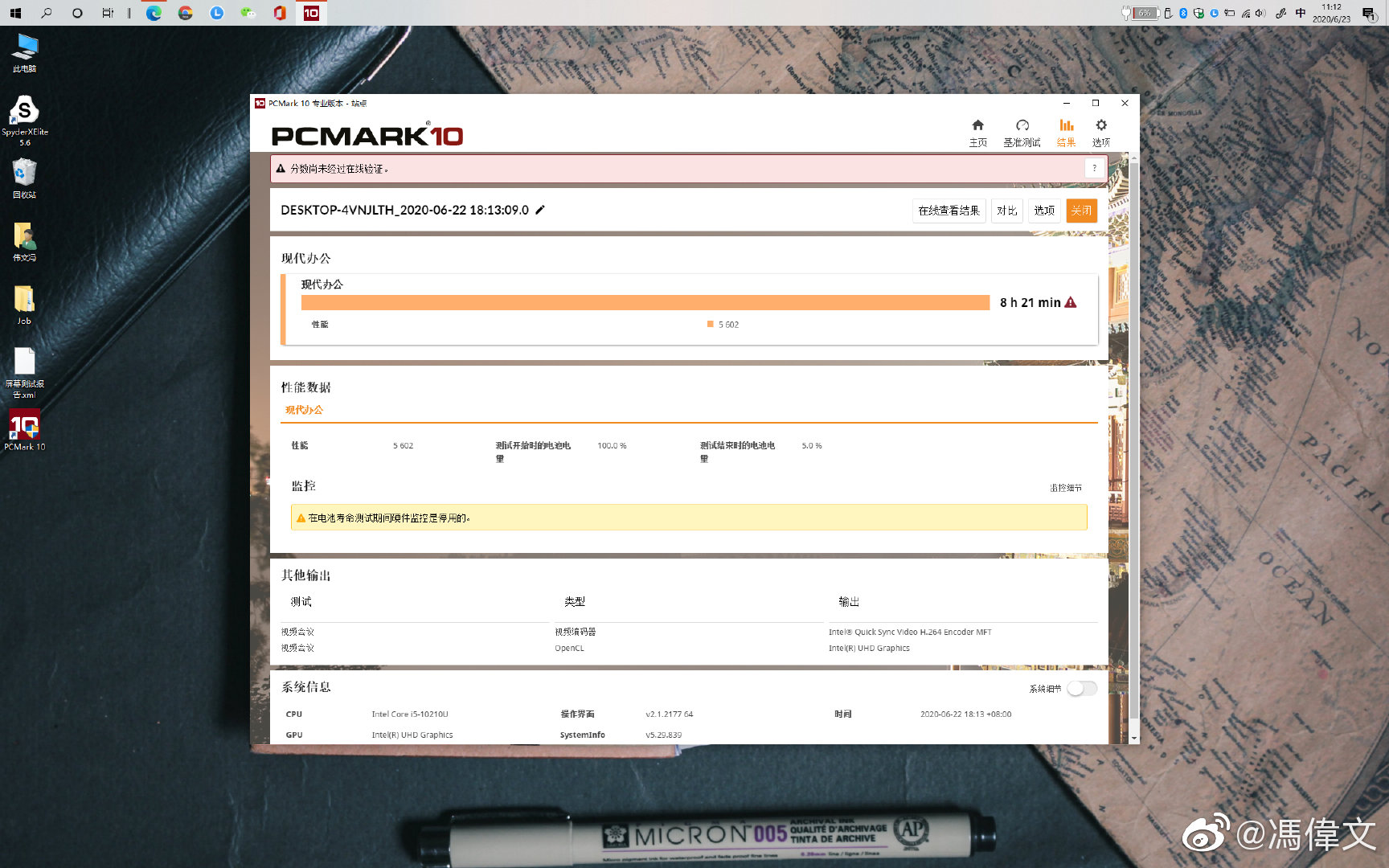
Task: Open Windows Security shield in the tray
Action: pos(1198,13)
